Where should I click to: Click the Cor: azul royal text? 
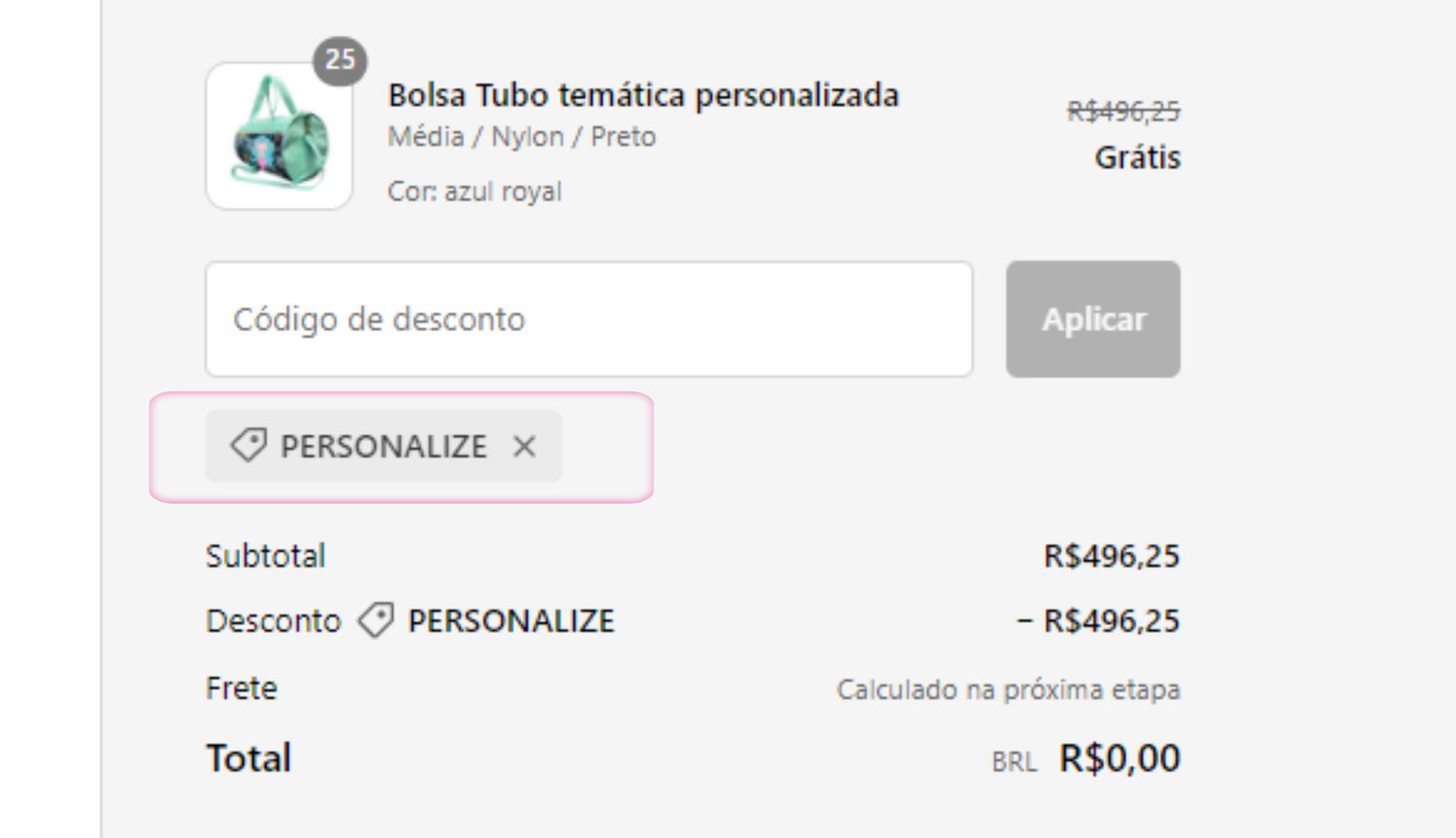pos(475,191)
